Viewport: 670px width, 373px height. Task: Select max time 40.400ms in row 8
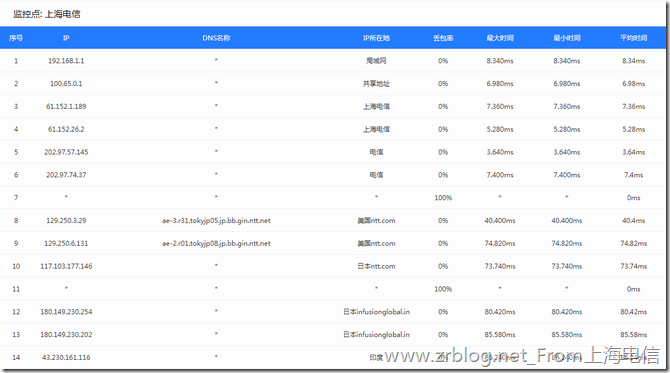coord(500,220)
